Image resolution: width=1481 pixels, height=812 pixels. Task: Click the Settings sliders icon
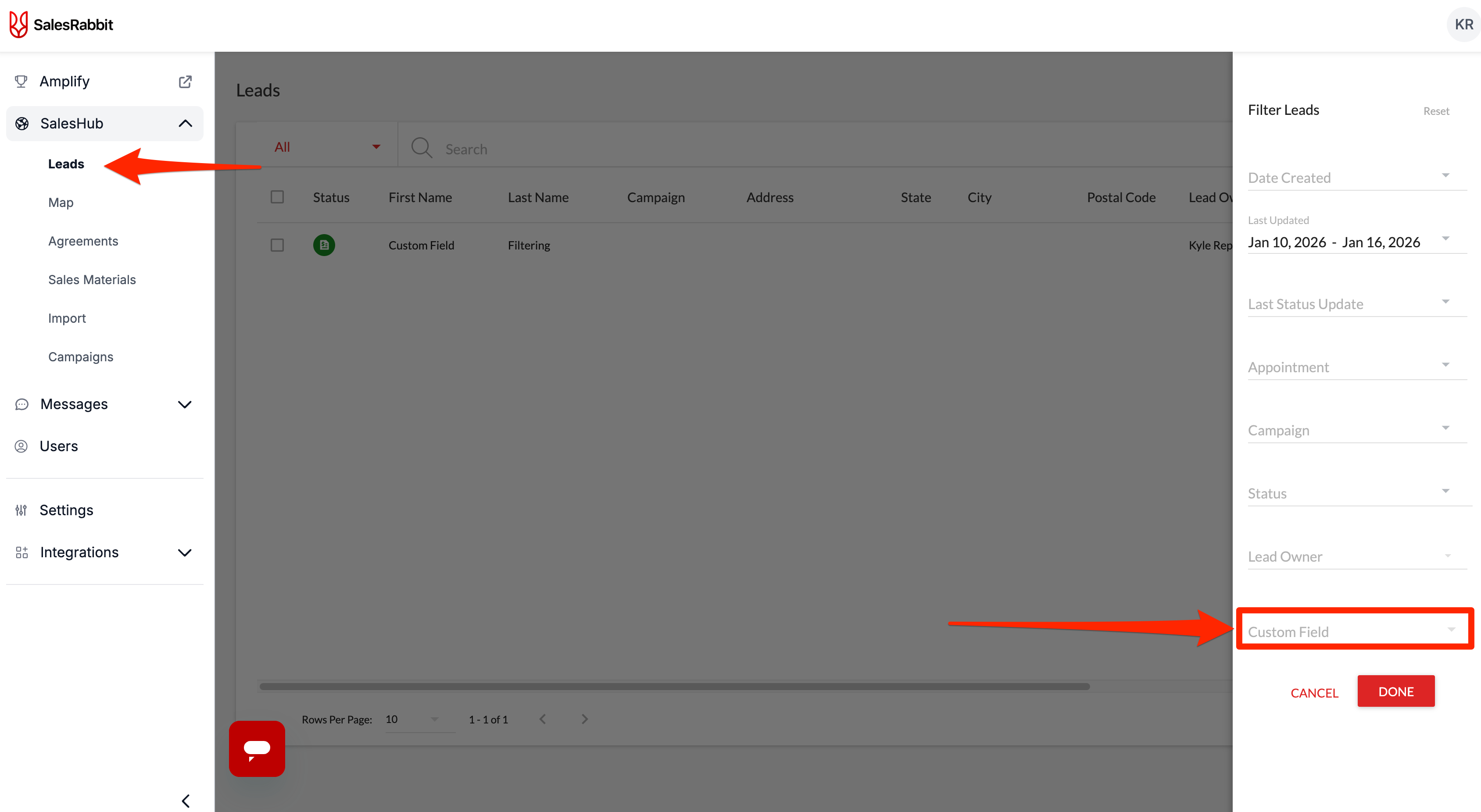21,510
